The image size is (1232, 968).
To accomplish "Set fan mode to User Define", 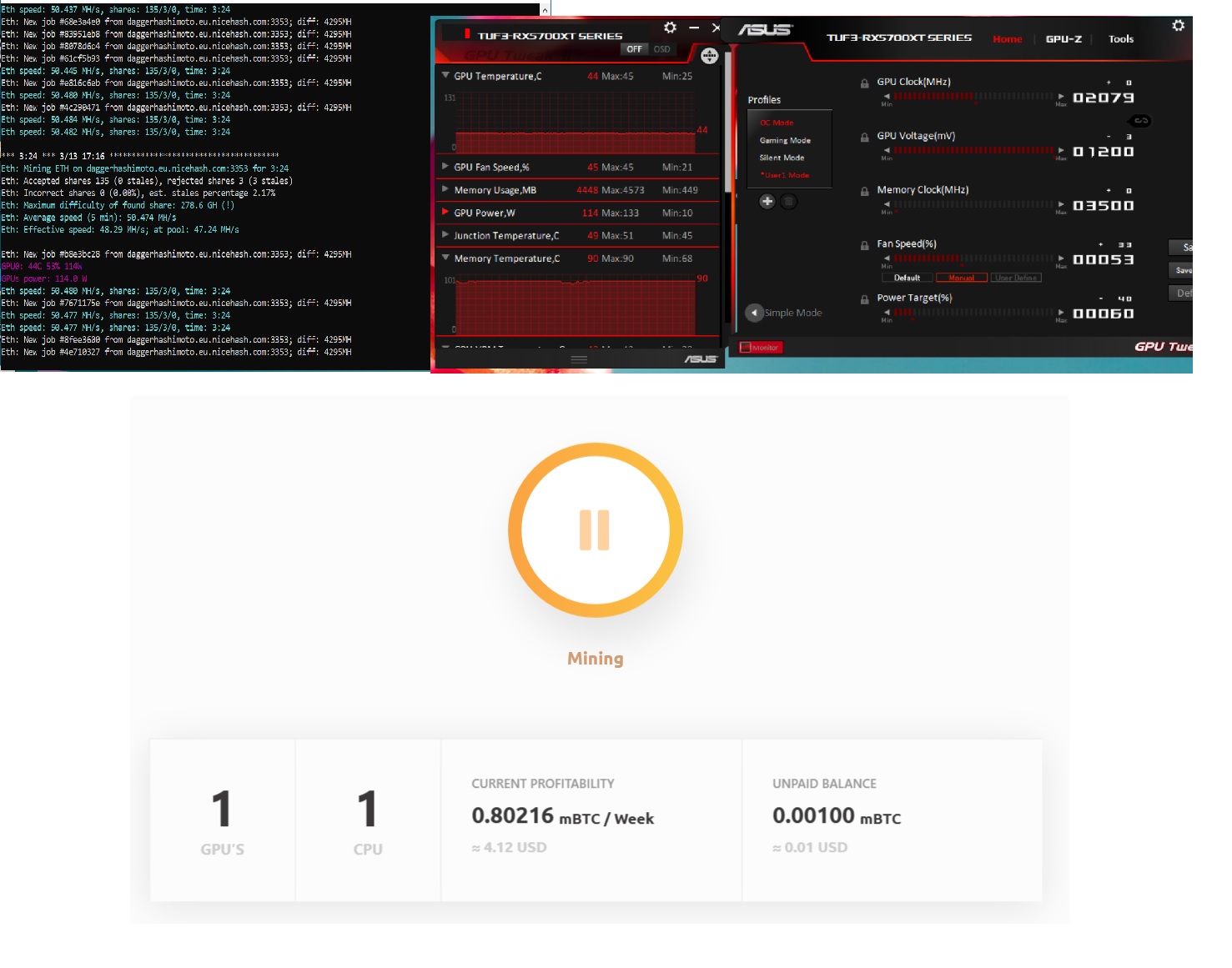I will click(1015, 278).
